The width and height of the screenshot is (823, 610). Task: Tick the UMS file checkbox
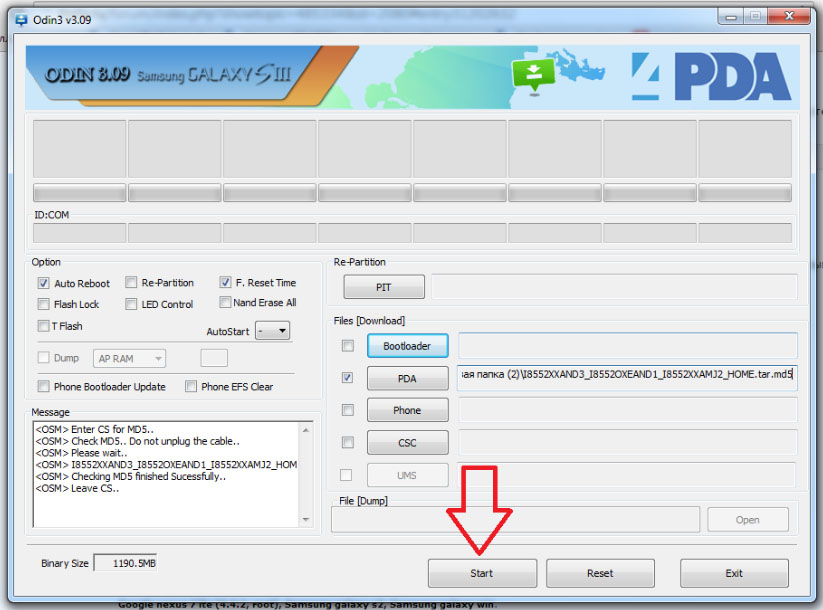pyautogui.click(x=346, y=475)
